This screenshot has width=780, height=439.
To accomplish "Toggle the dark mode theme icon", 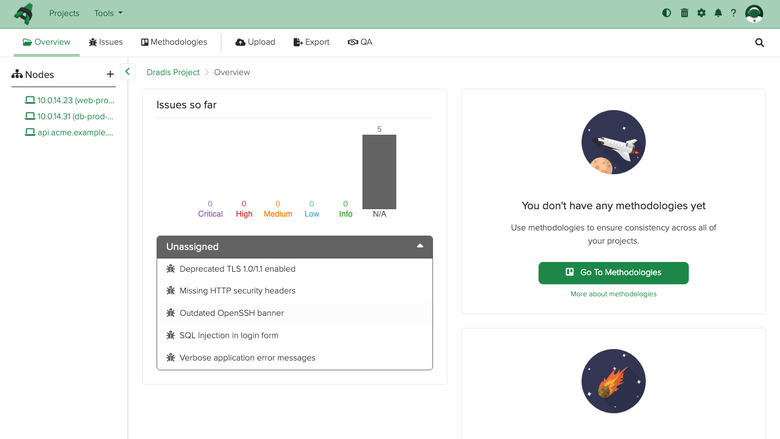I will (x=667, y=13).
